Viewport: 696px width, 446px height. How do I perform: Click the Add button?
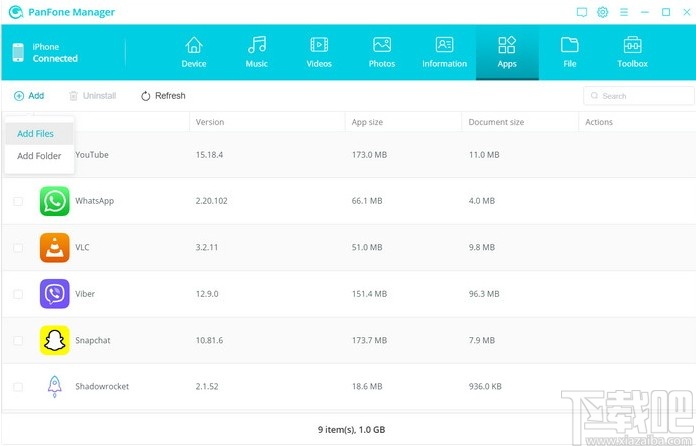point(29,95)
